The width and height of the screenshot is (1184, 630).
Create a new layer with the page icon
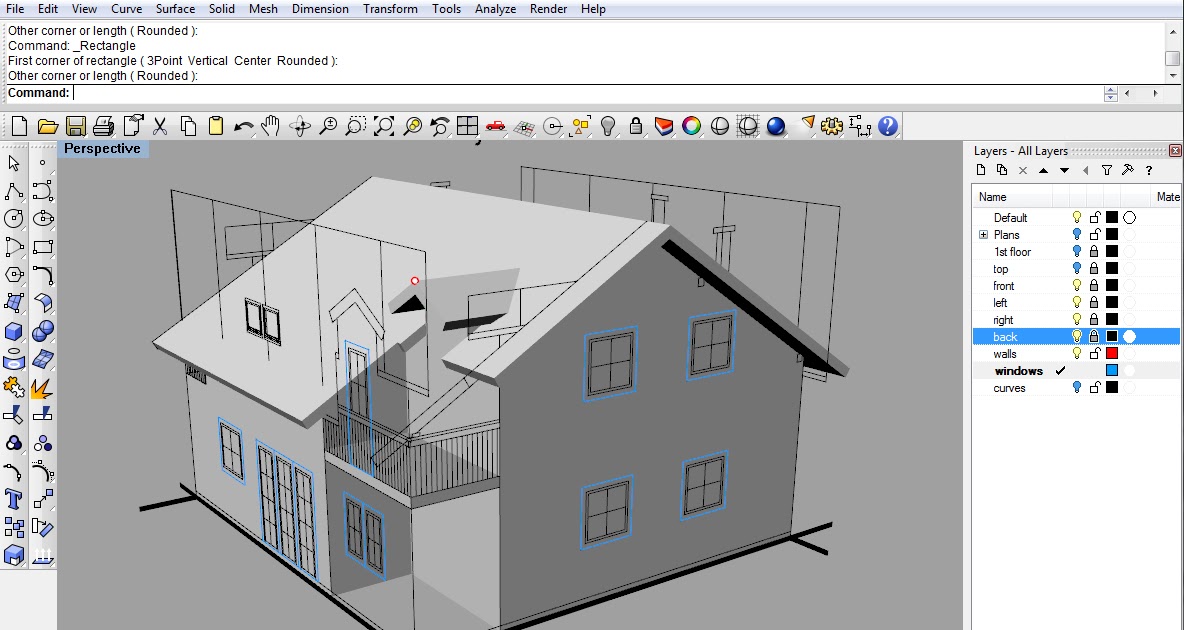point(981,170)
